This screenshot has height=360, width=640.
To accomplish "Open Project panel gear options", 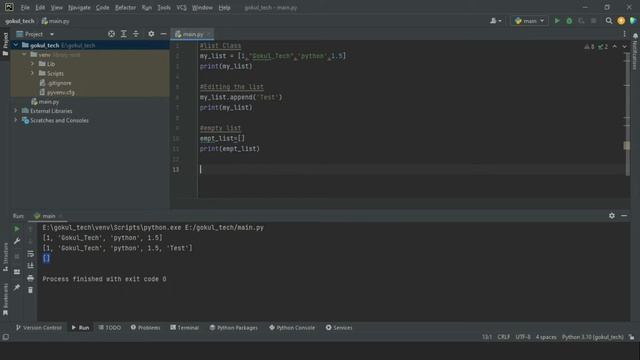I will pyautogui.click(x=151, y=34).
